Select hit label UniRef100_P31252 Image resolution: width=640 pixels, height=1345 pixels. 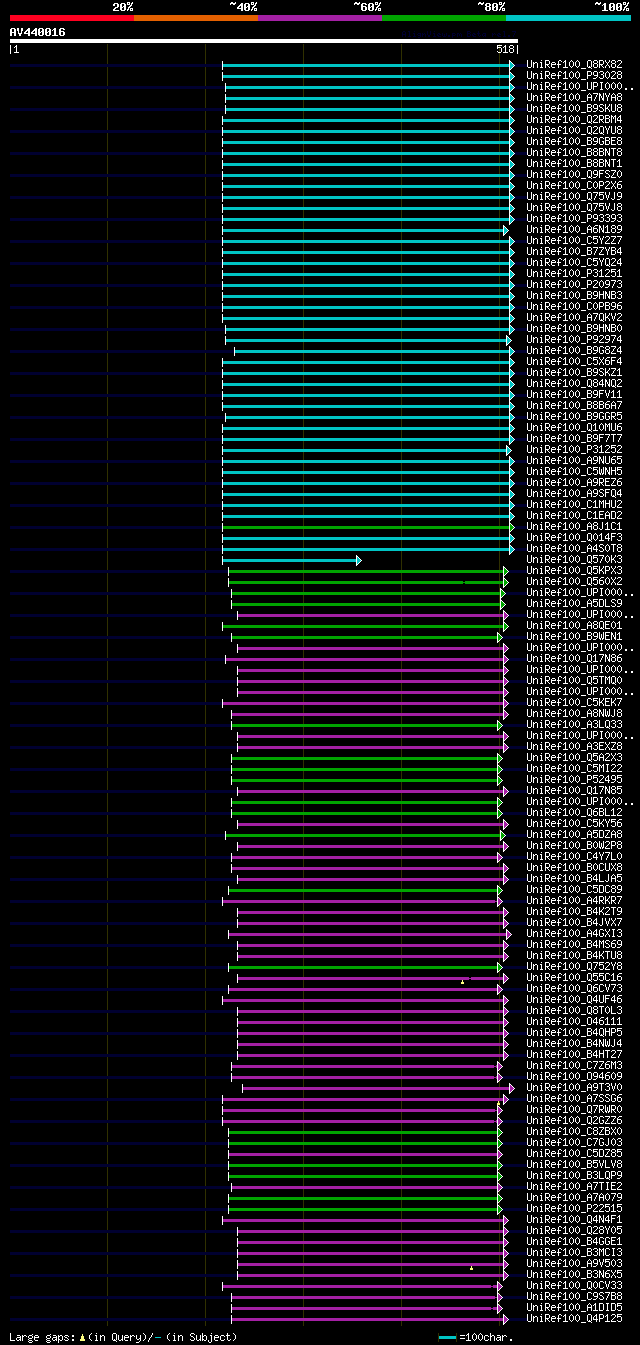click(x=574, y=449)
